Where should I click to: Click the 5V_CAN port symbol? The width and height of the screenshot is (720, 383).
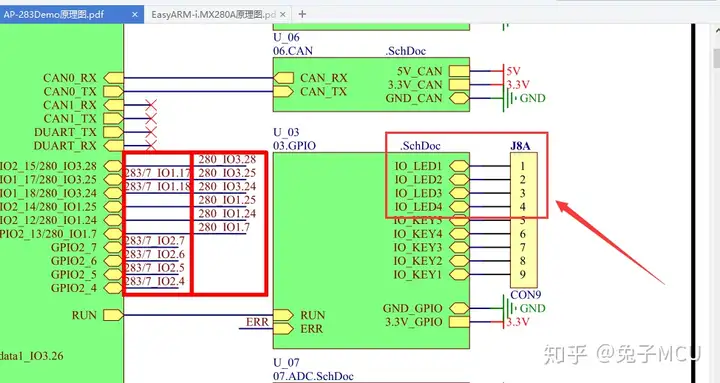pyautogui.click(x=459, y=71)
